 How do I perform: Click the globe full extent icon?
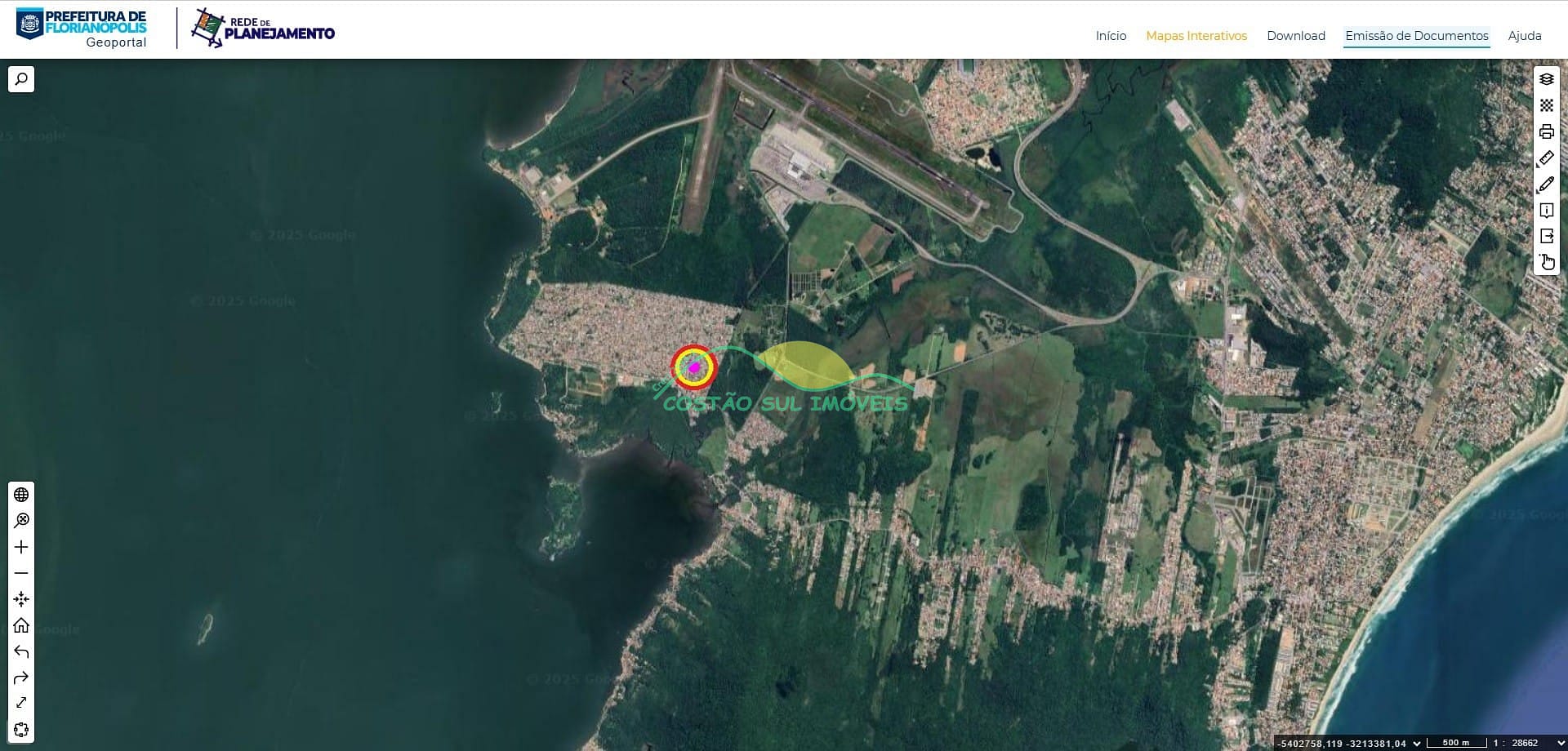(x=21, y=495)
